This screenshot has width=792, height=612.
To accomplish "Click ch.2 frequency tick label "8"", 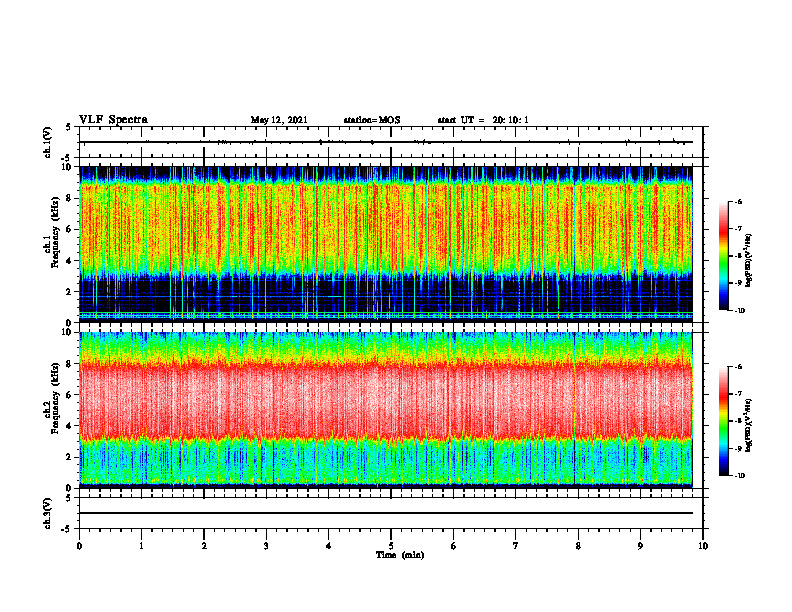I will (x=70, y=364).
